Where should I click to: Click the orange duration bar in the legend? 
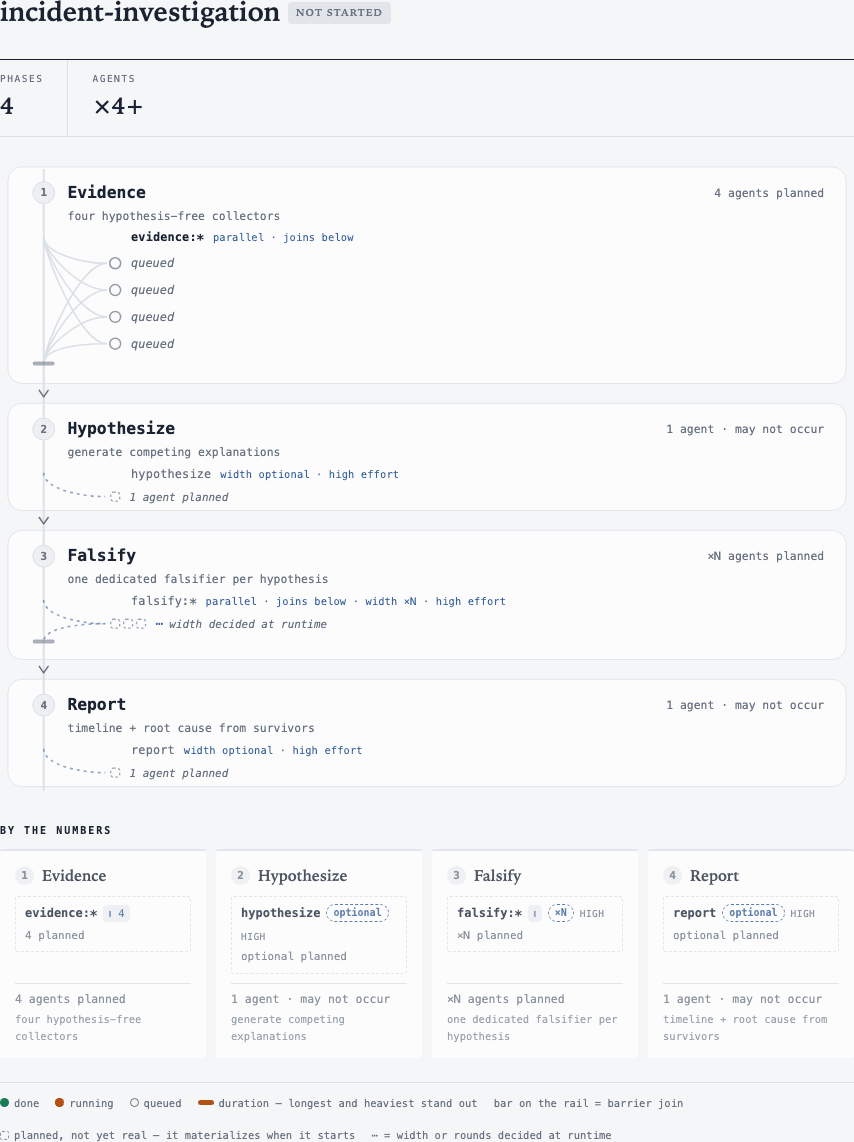(206, 1103)
